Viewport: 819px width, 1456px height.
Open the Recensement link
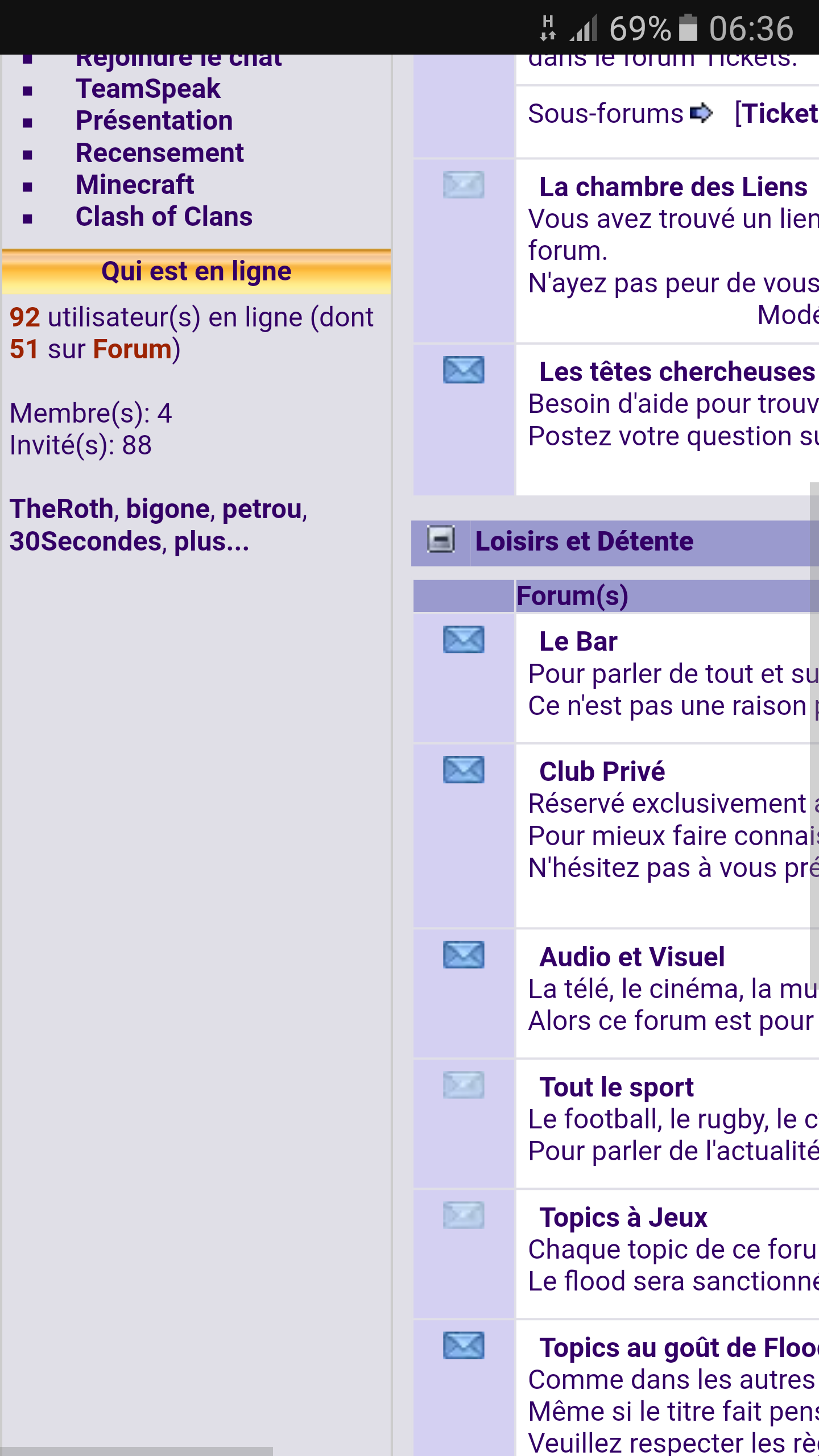[159, 153]
